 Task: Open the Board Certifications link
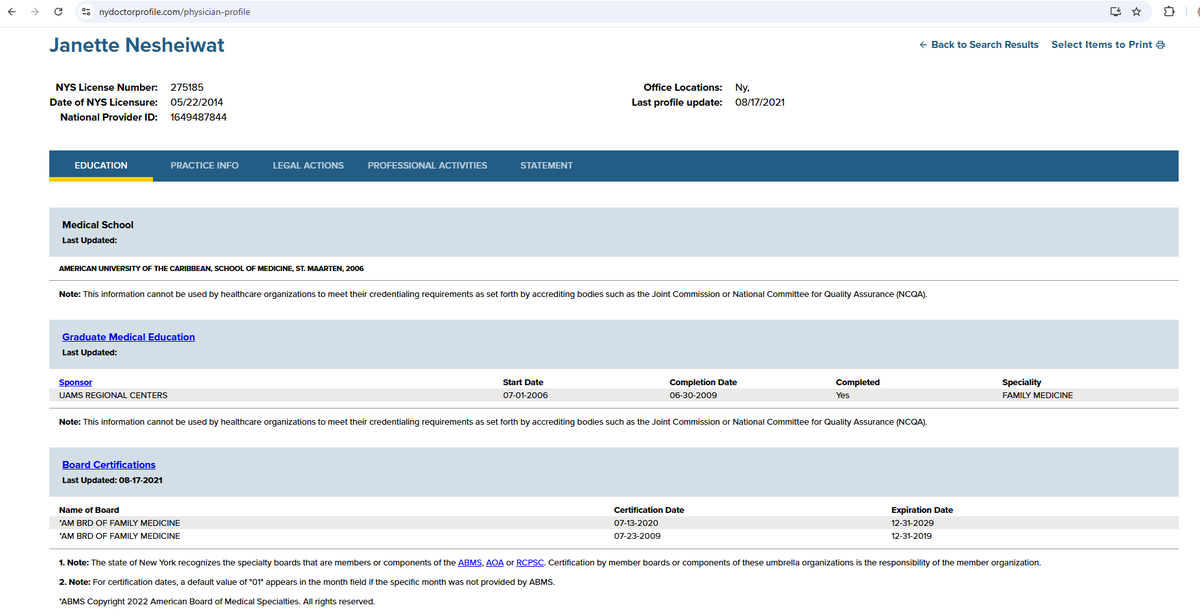click(x=109, y=465)
